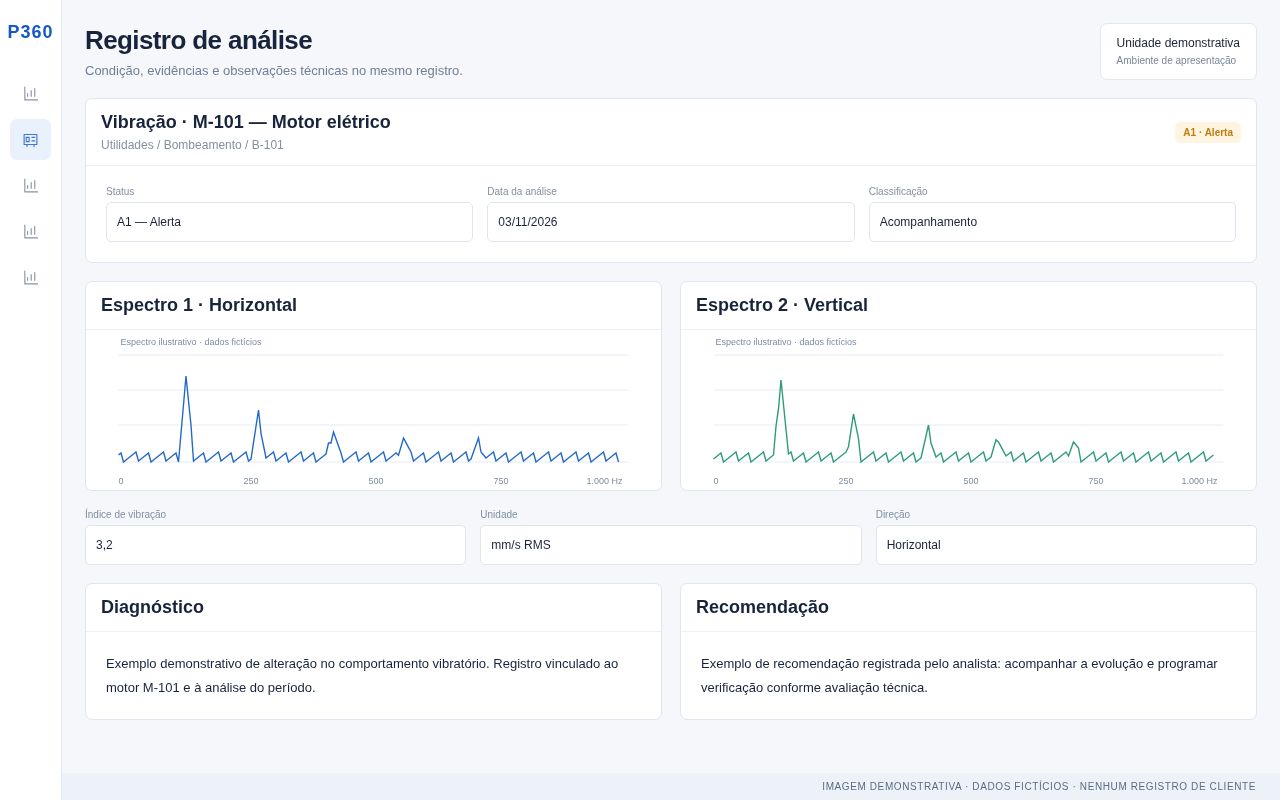Click the A1 · Alerta badge
Viewport: 1280px width, 800px height.
(1208, 132)
